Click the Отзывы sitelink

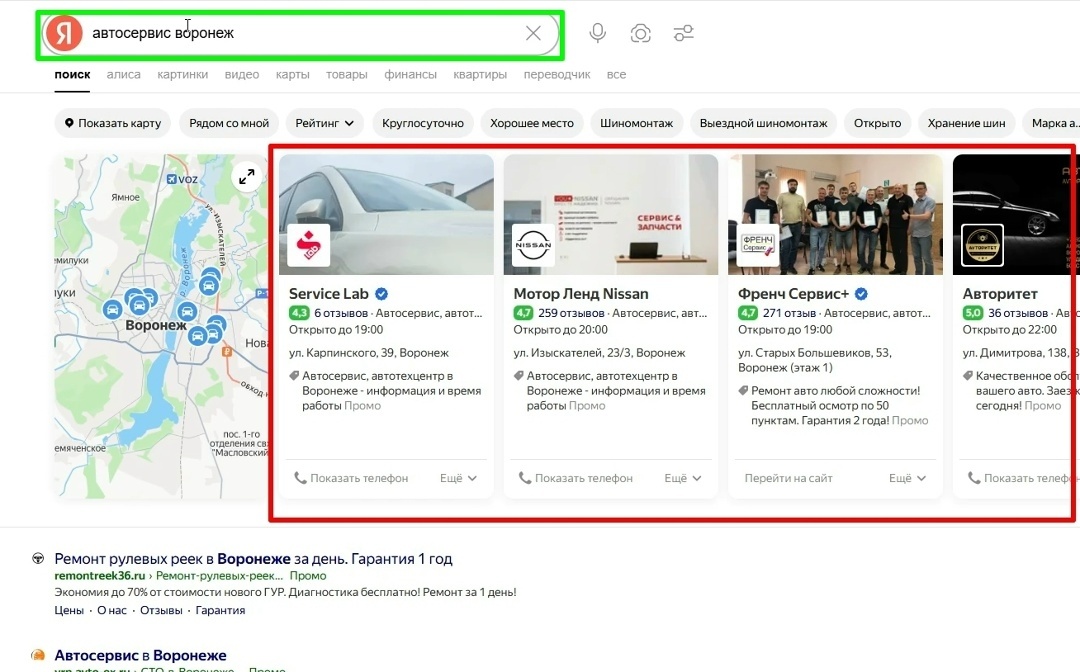(x=161, y=610)
